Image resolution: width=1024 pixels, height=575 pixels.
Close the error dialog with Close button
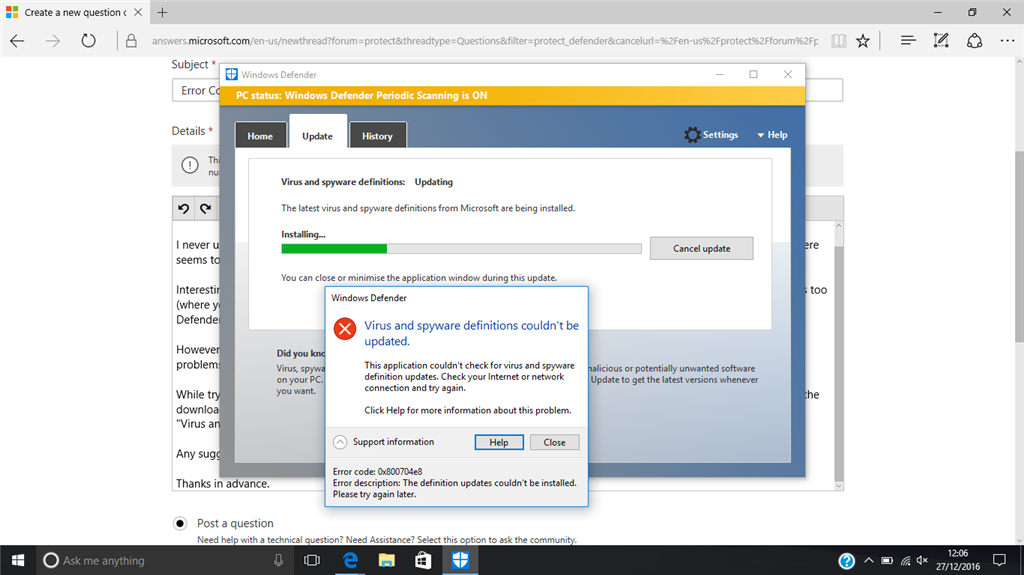(x=554, y=442)
